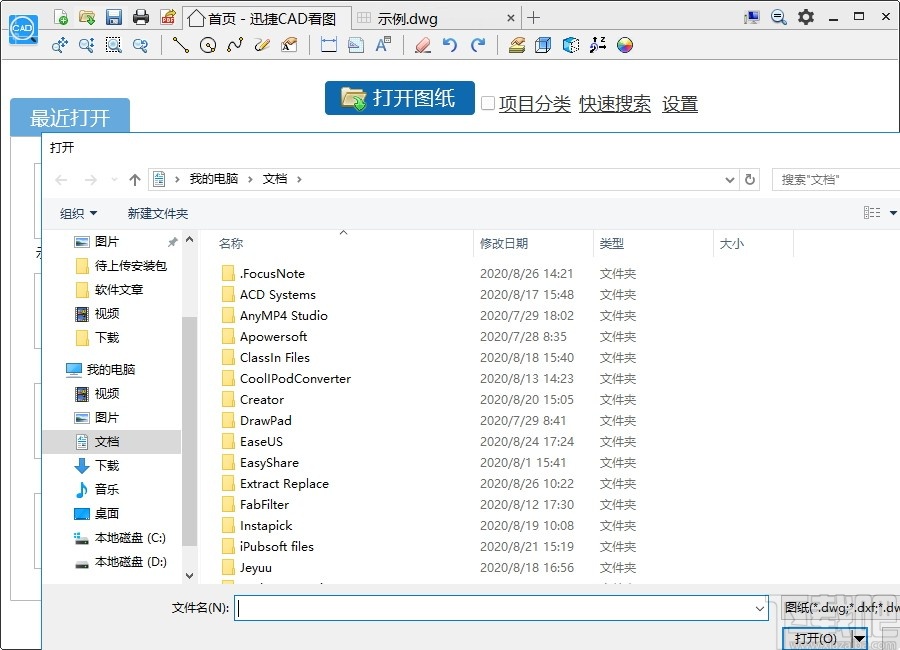The width and height of the screenshot is (900, 650).
Task: Click the undo arrow
Action: coord(450,45)
